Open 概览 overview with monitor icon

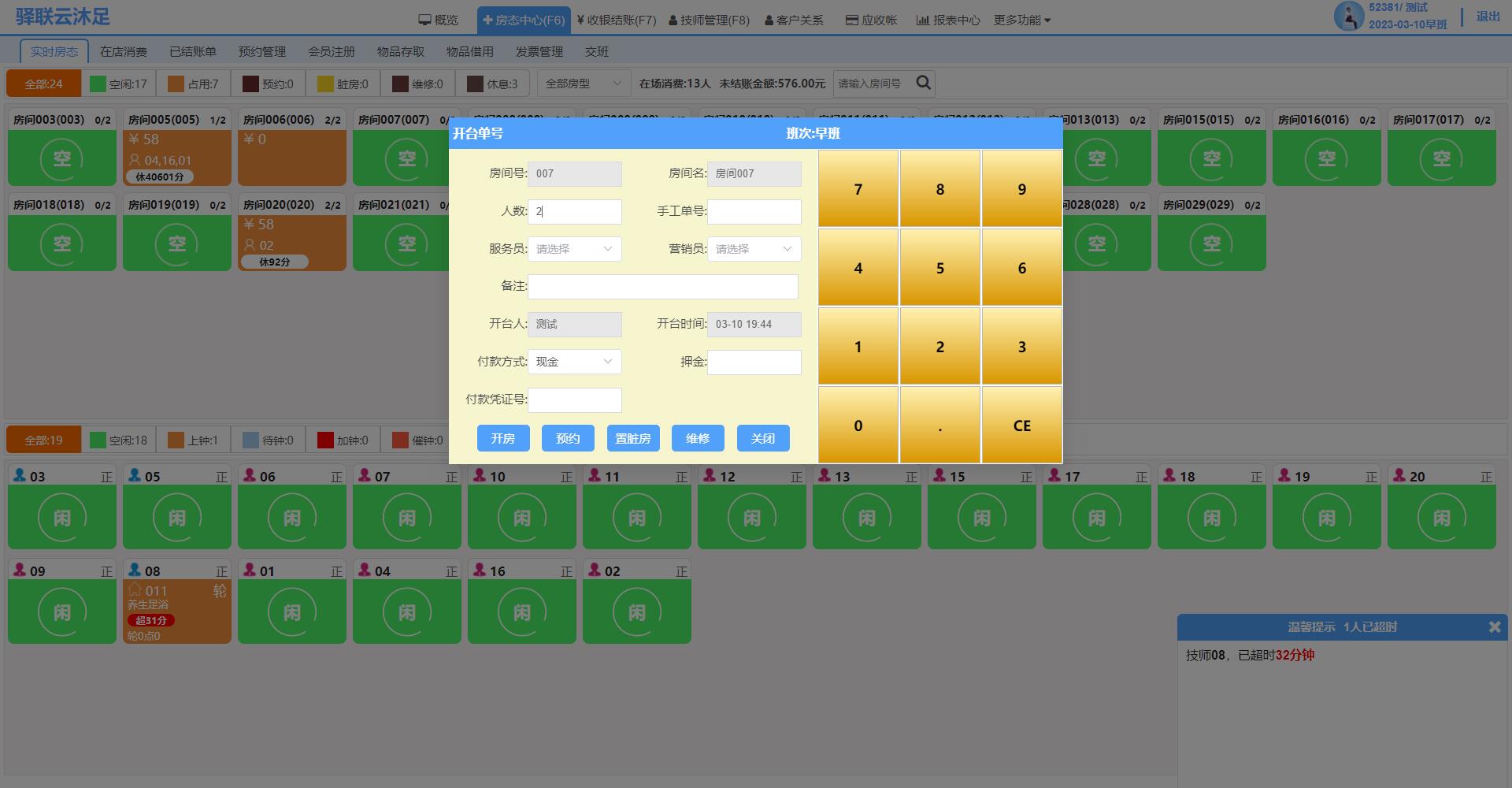pos(438,20)
